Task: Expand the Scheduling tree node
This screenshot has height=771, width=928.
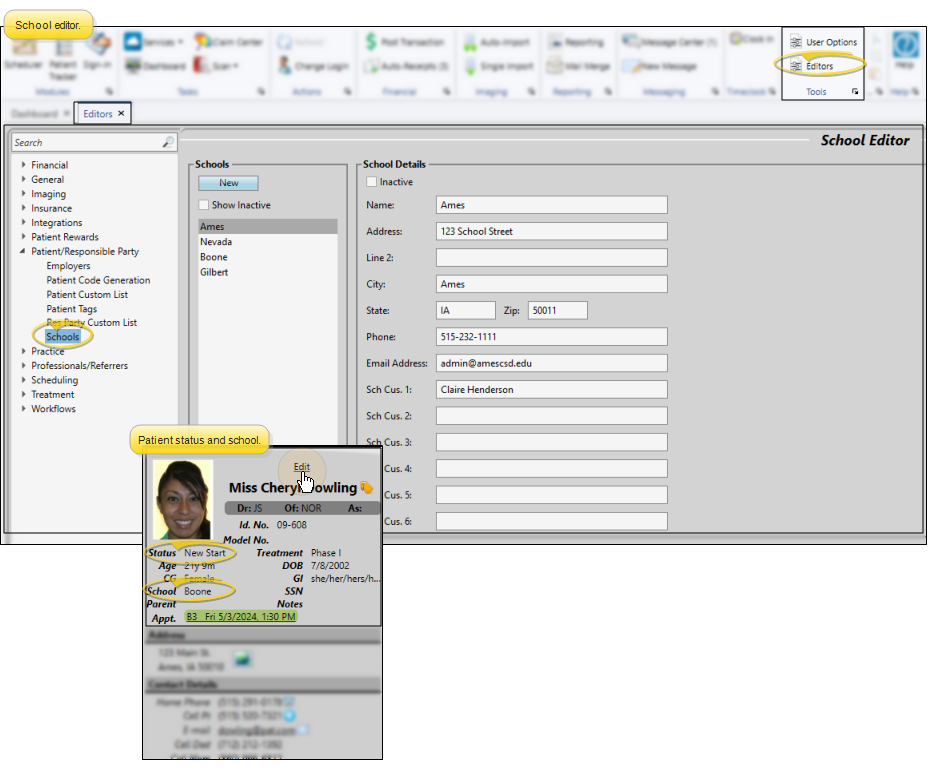Action: pos(23,380)
